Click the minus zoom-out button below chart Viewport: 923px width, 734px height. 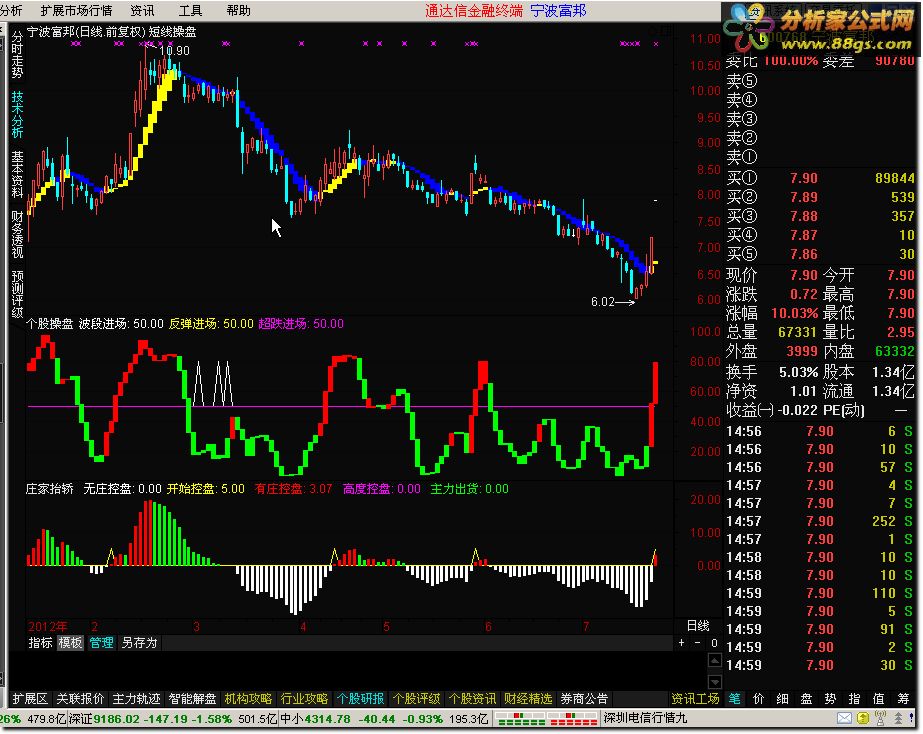pos(698,643)
